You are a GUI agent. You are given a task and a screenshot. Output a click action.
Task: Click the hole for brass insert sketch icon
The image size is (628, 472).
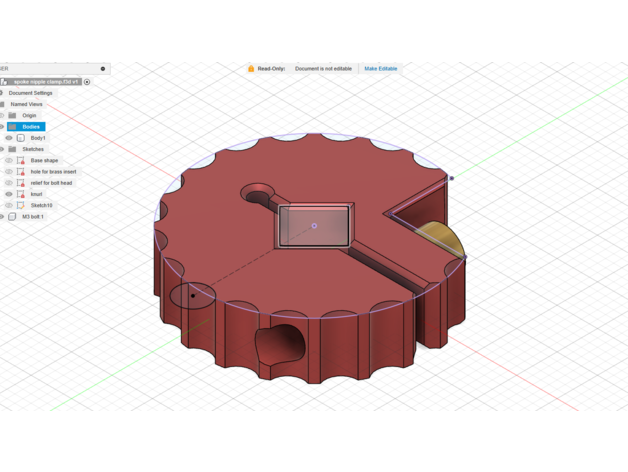click(20, 172)
